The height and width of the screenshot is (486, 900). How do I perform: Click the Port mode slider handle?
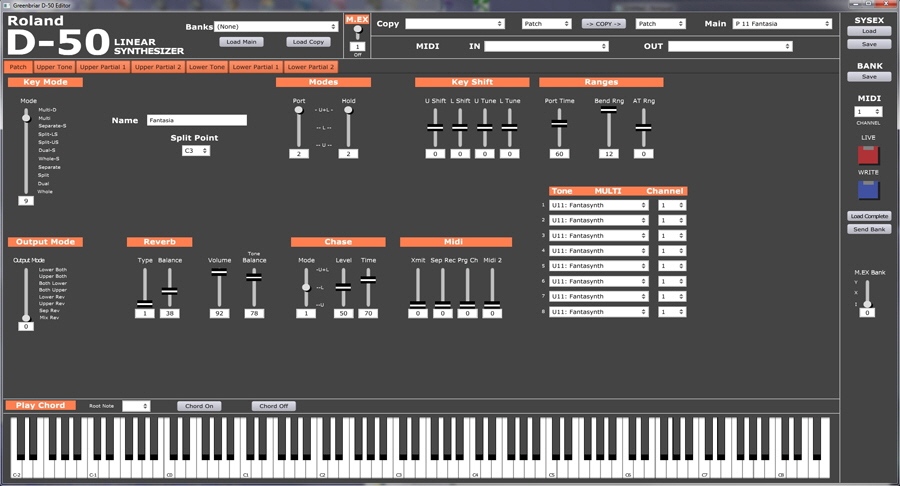point(298,110)
